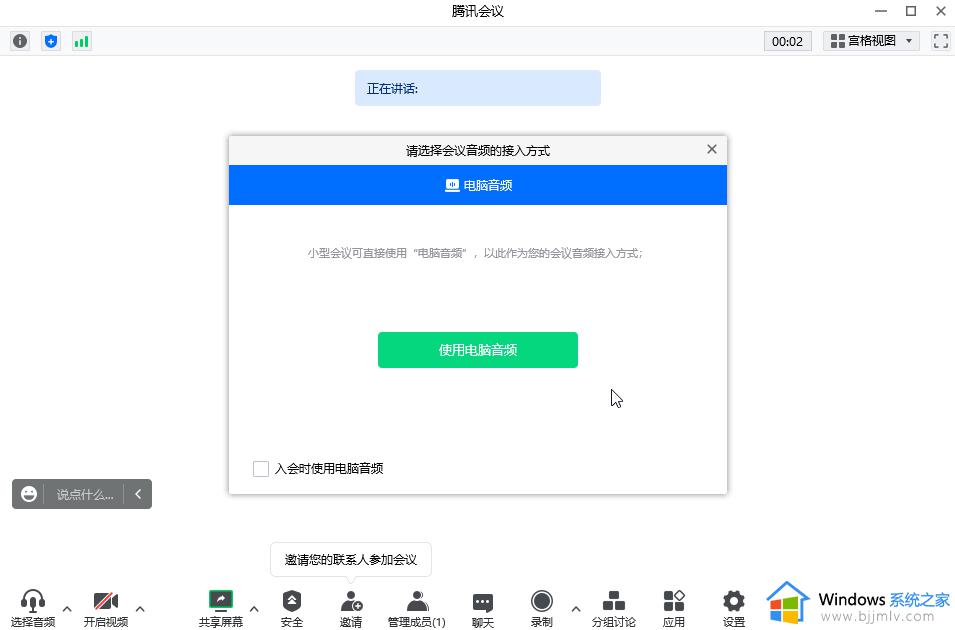Click the 请选择会议音频的接入方式 dialog title

pos(478,150)
